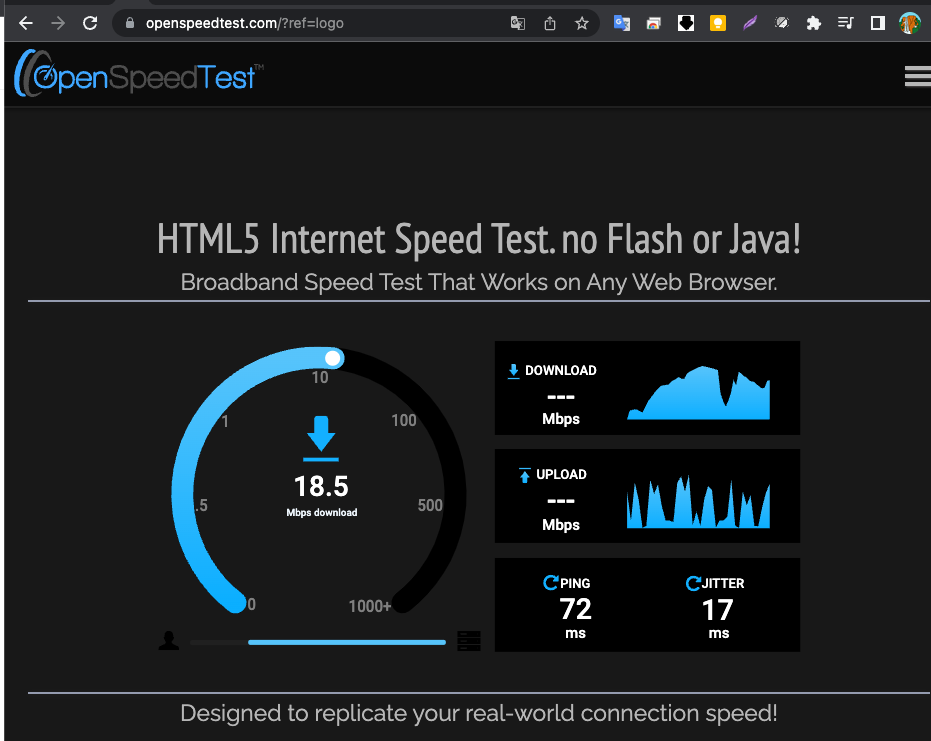Image resolution: width=931 pixels, height=741 pixels.
Task: Open the Google Translate extension
Action: click(x=622, y=23)
